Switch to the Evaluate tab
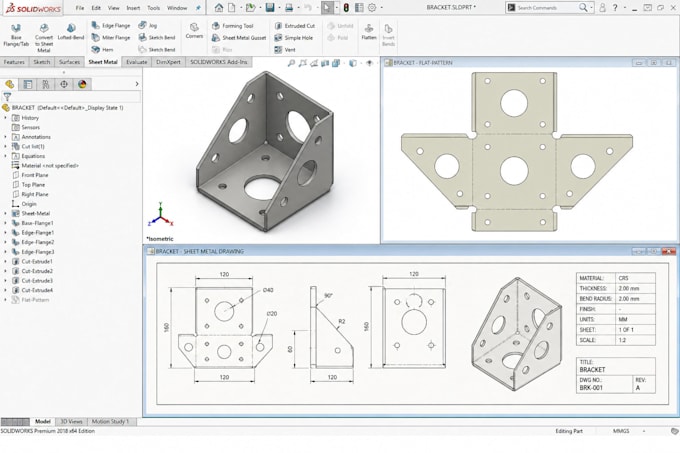The width and height of the screenshot is (680, 453). click(x=137, y=62)
